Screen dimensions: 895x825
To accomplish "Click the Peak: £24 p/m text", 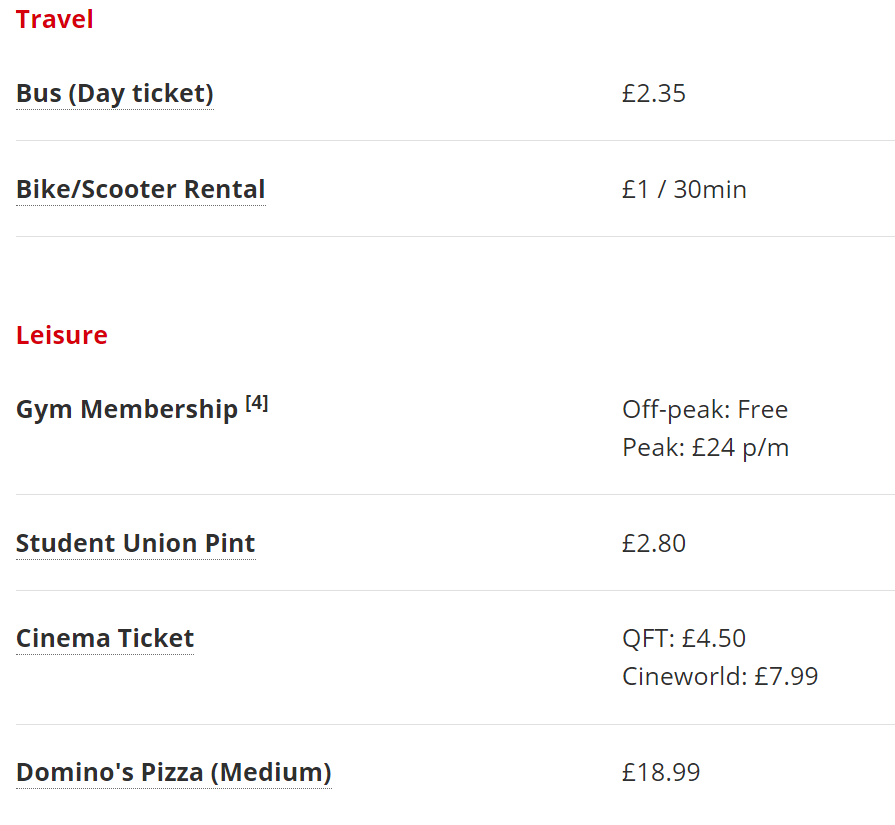I will [x=705, y=448].
